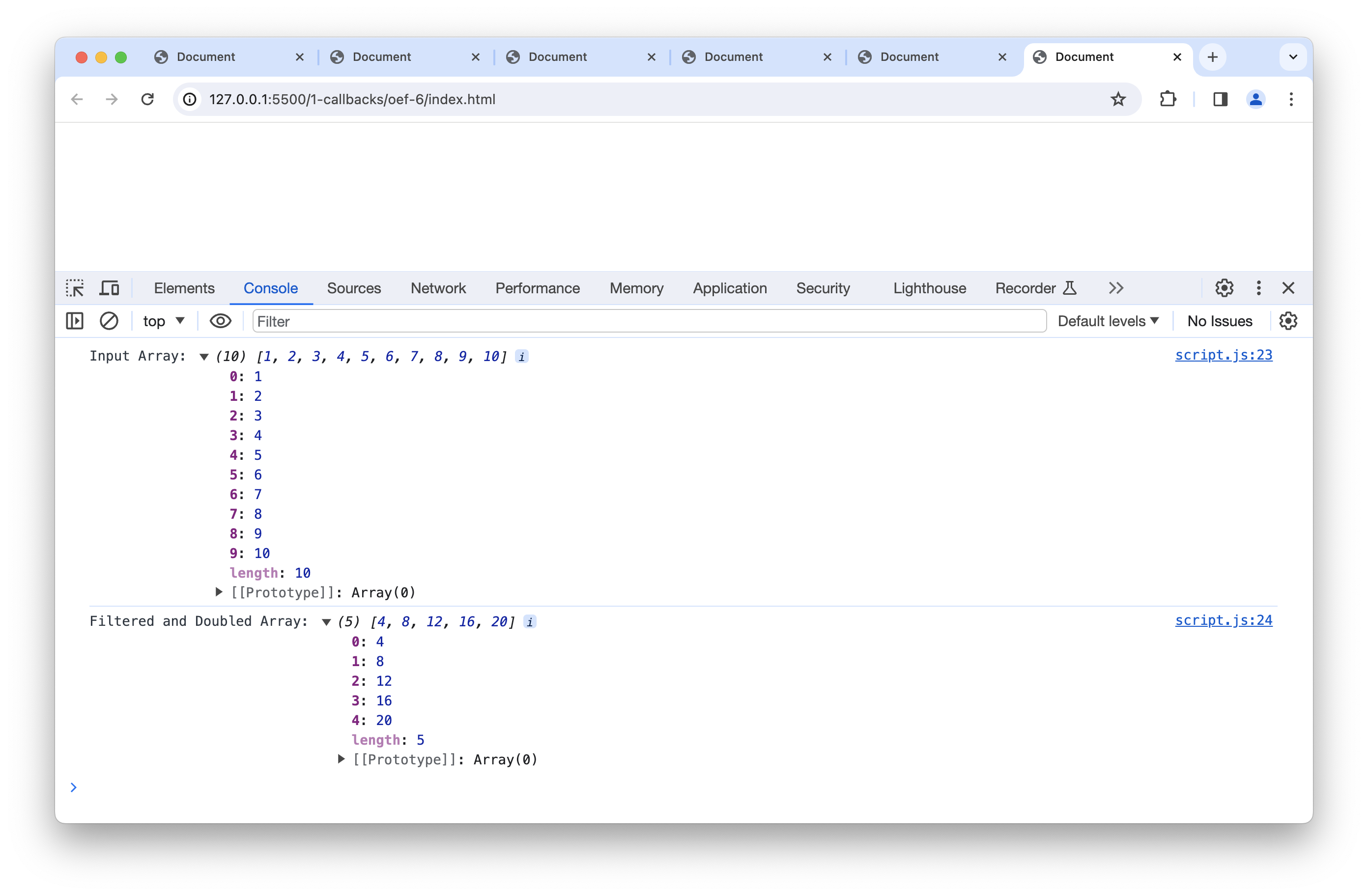The height and width of the screenshot is (896, 1368).
Task: Open the script.js:23 source link
Action: pos(1223,355)
